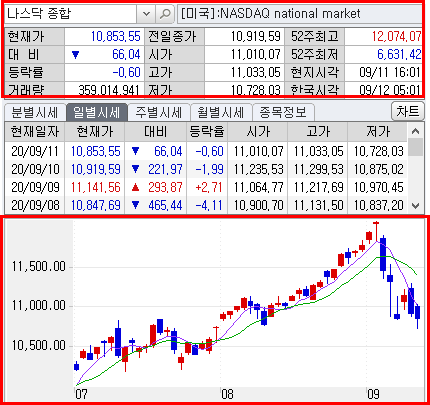
Task: Click the 나스닥 종합 index name field
Action: [70, 14]
